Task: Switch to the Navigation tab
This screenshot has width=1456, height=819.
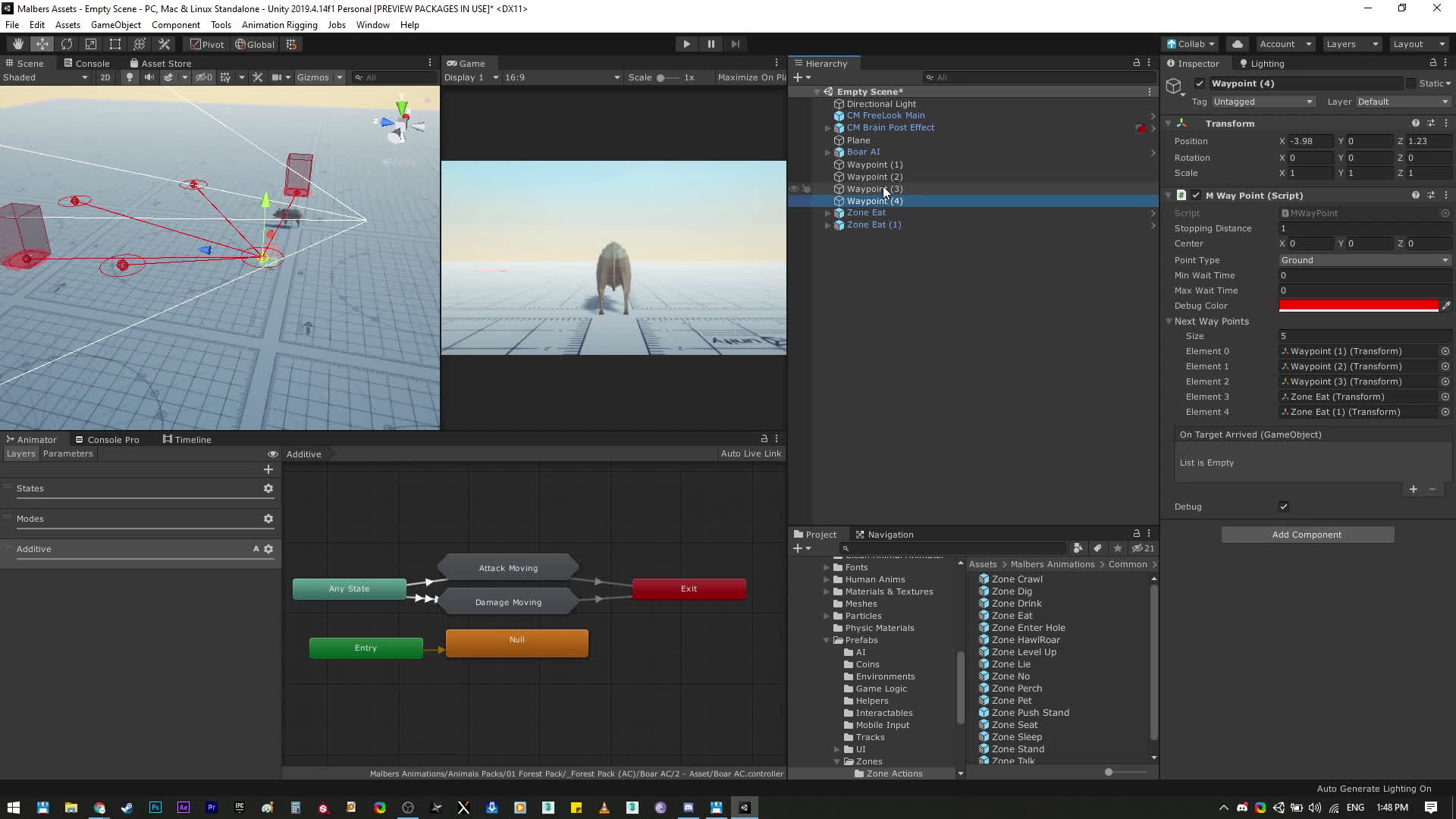Action: click(884, 535)
